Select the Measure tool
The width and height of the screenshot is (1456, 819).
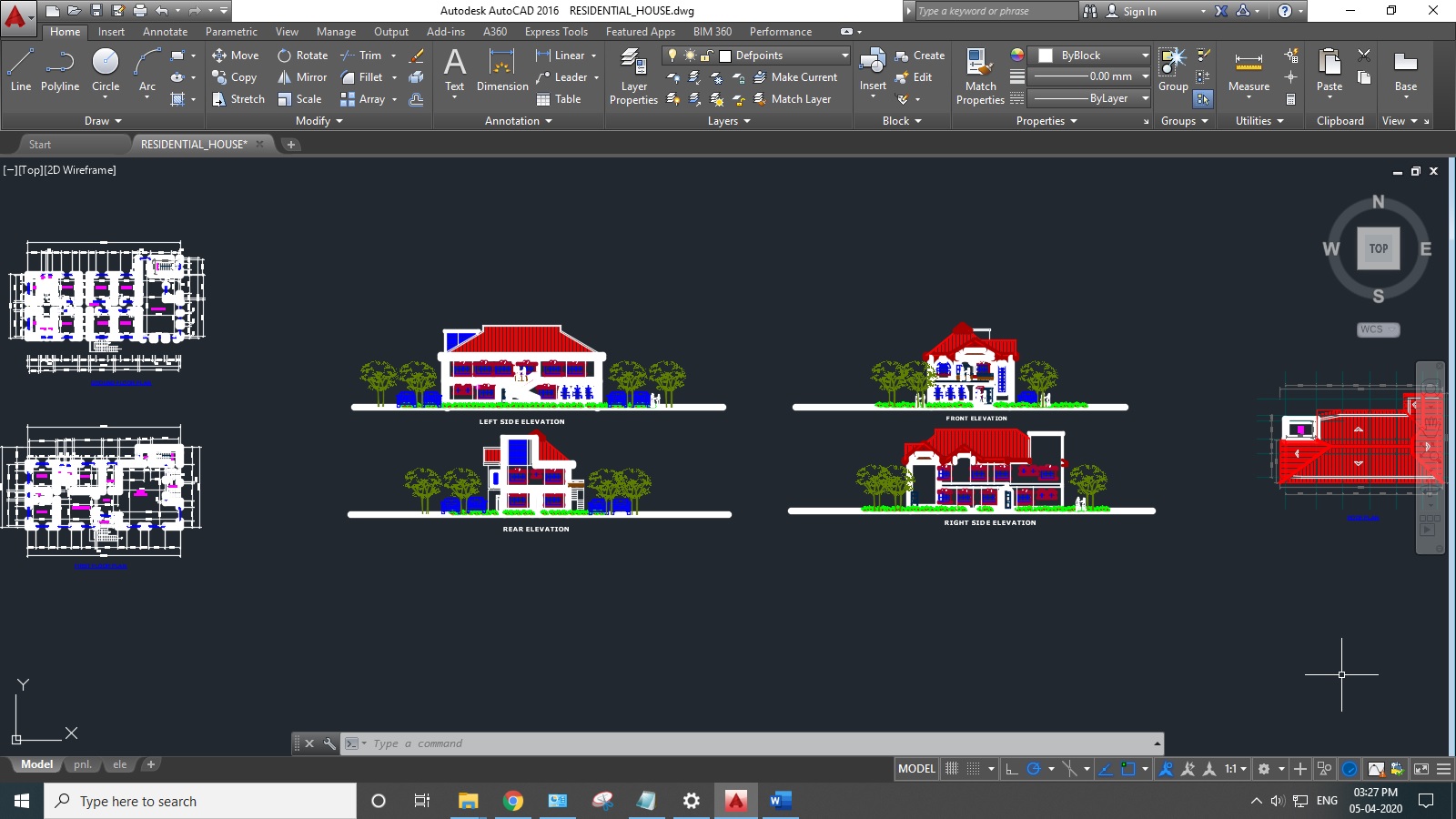(1248, 68)
